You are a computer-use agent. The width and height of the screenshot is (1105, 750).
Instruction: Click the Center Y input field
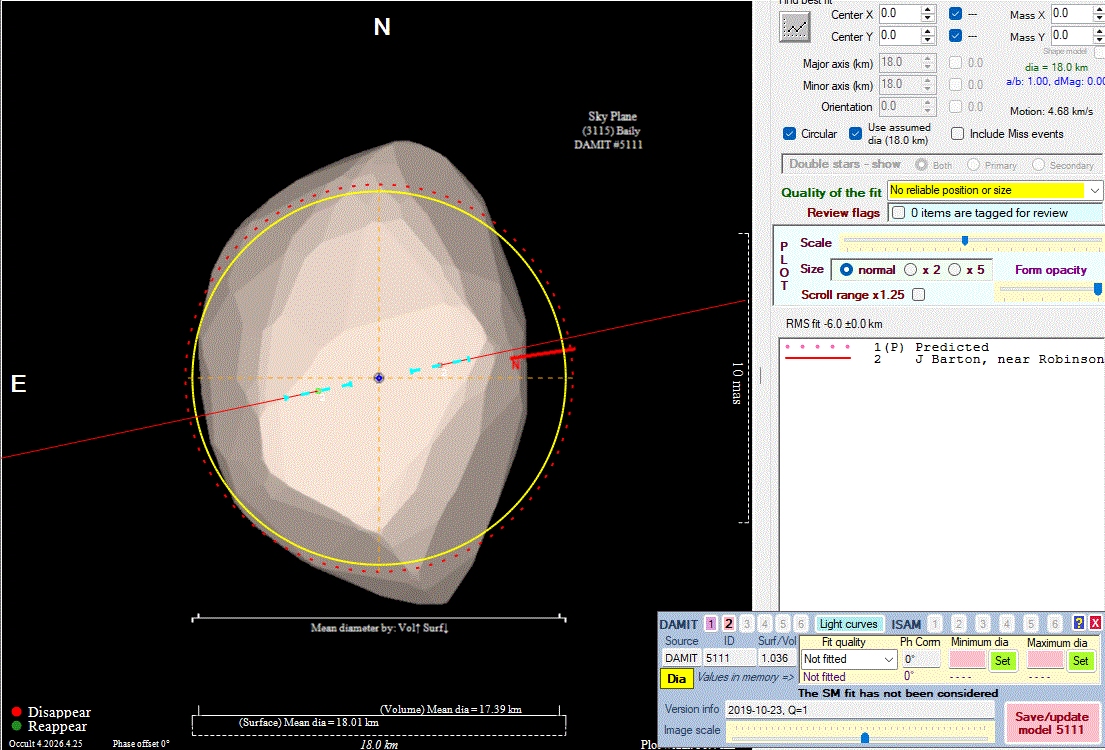pos(900,35)
